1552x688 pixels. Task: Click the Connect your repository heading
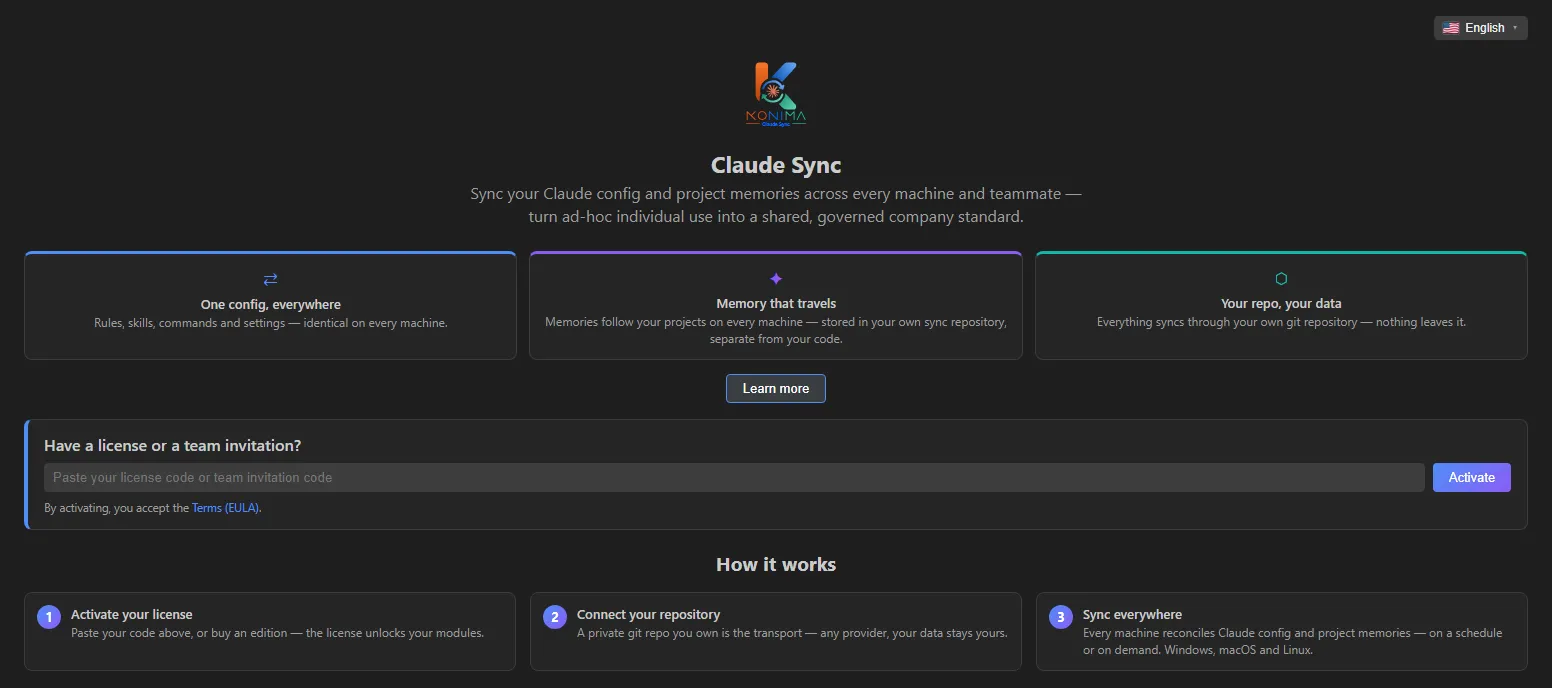click(648, 614)
